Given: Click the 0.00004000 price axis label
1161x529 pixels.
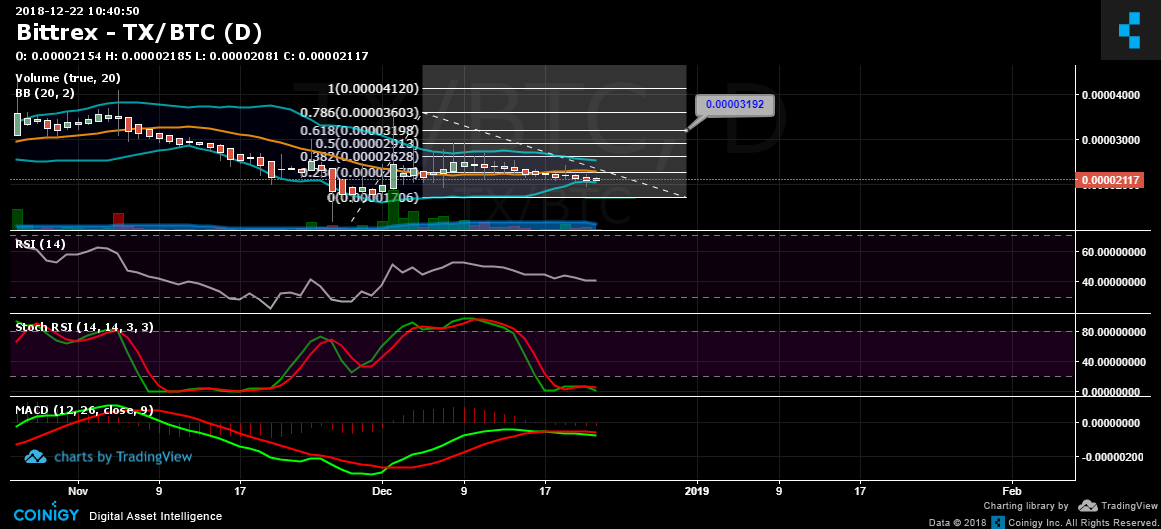Looking at the screenshot, I should pyautogui.click(x=1111, y=96).
